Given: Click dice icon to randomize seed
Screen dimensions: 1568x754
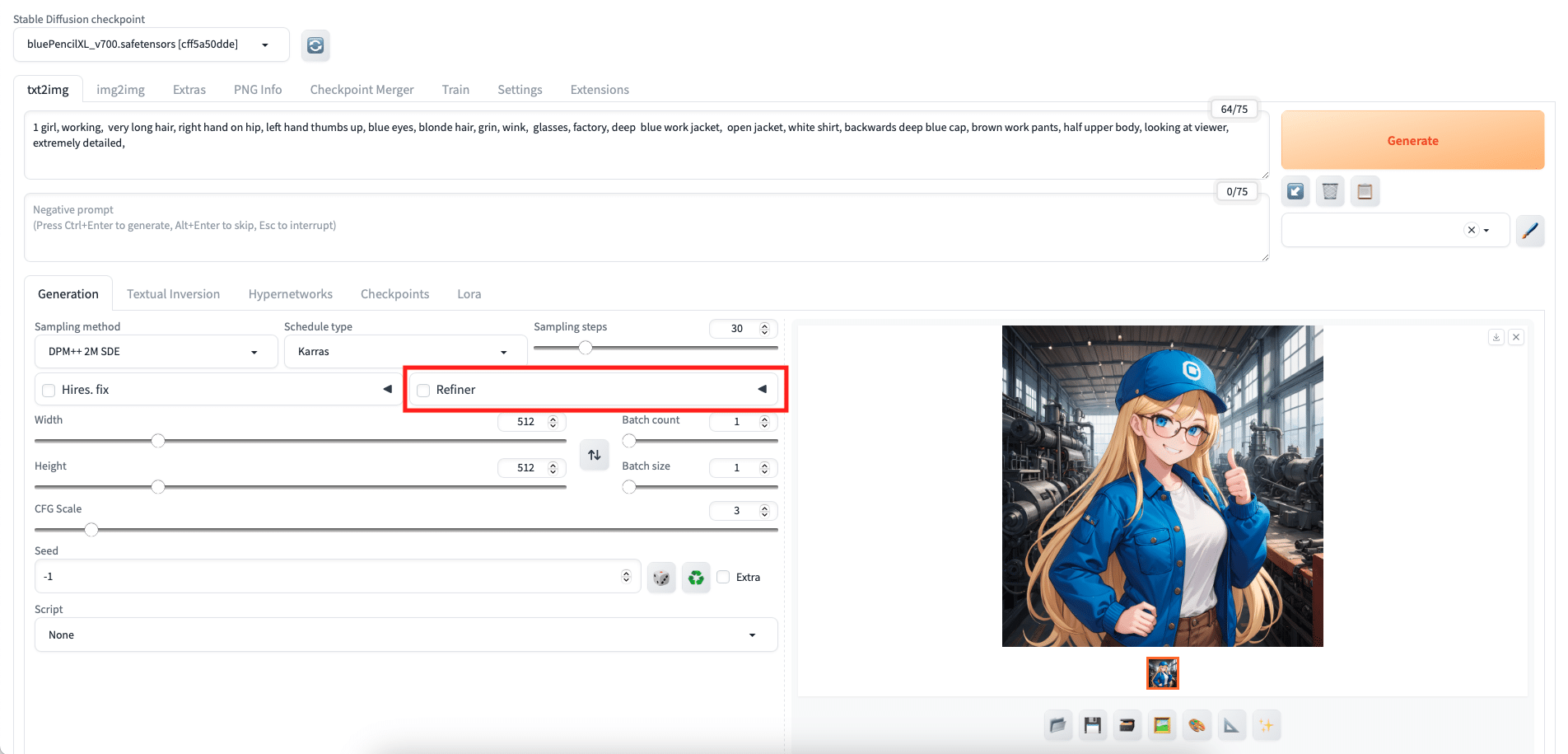Looking at the screenshot, I should (x=661, y=578).
